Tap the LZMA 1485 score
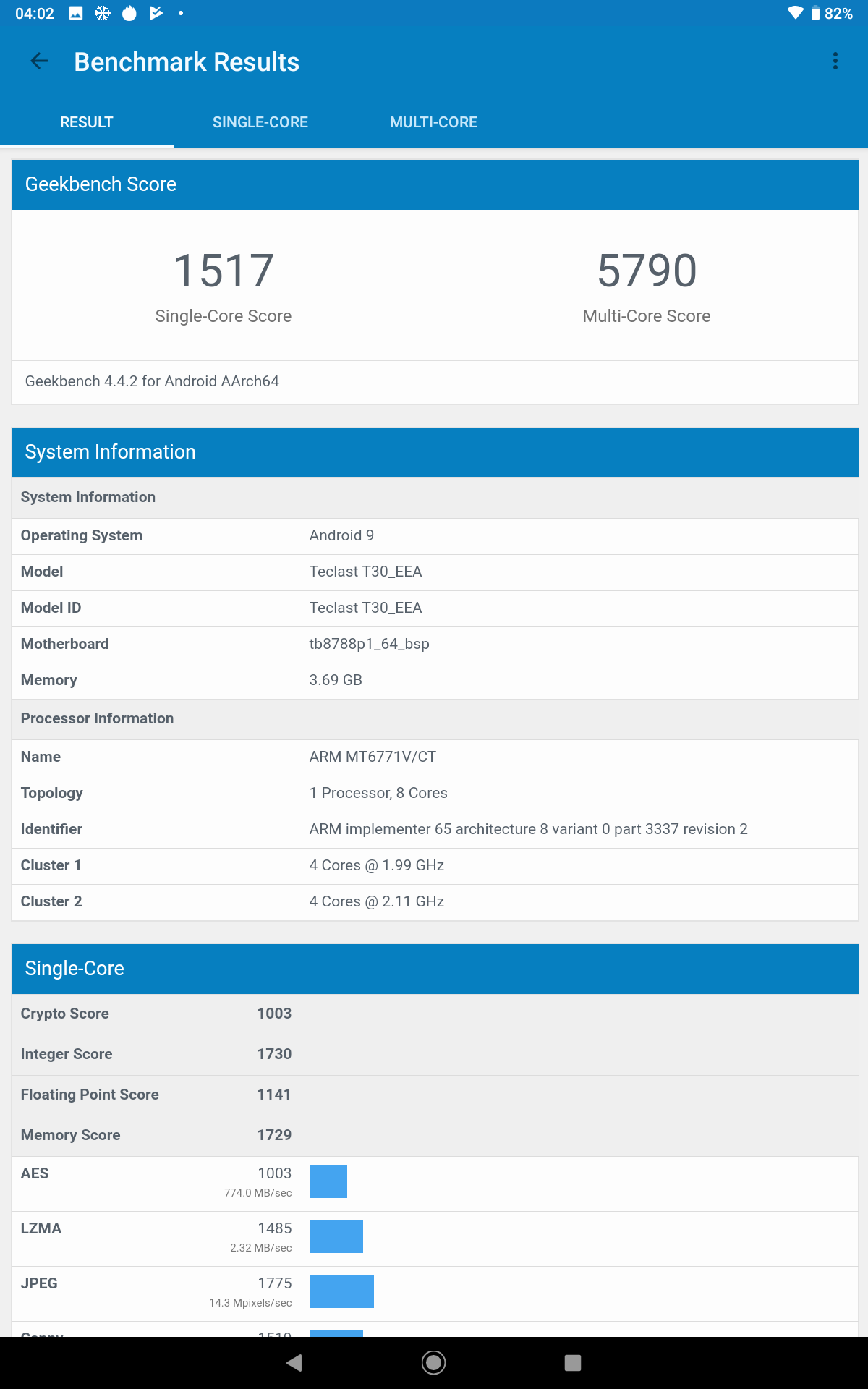This screenshot has height=1389, width=868. click(275, 1228)
